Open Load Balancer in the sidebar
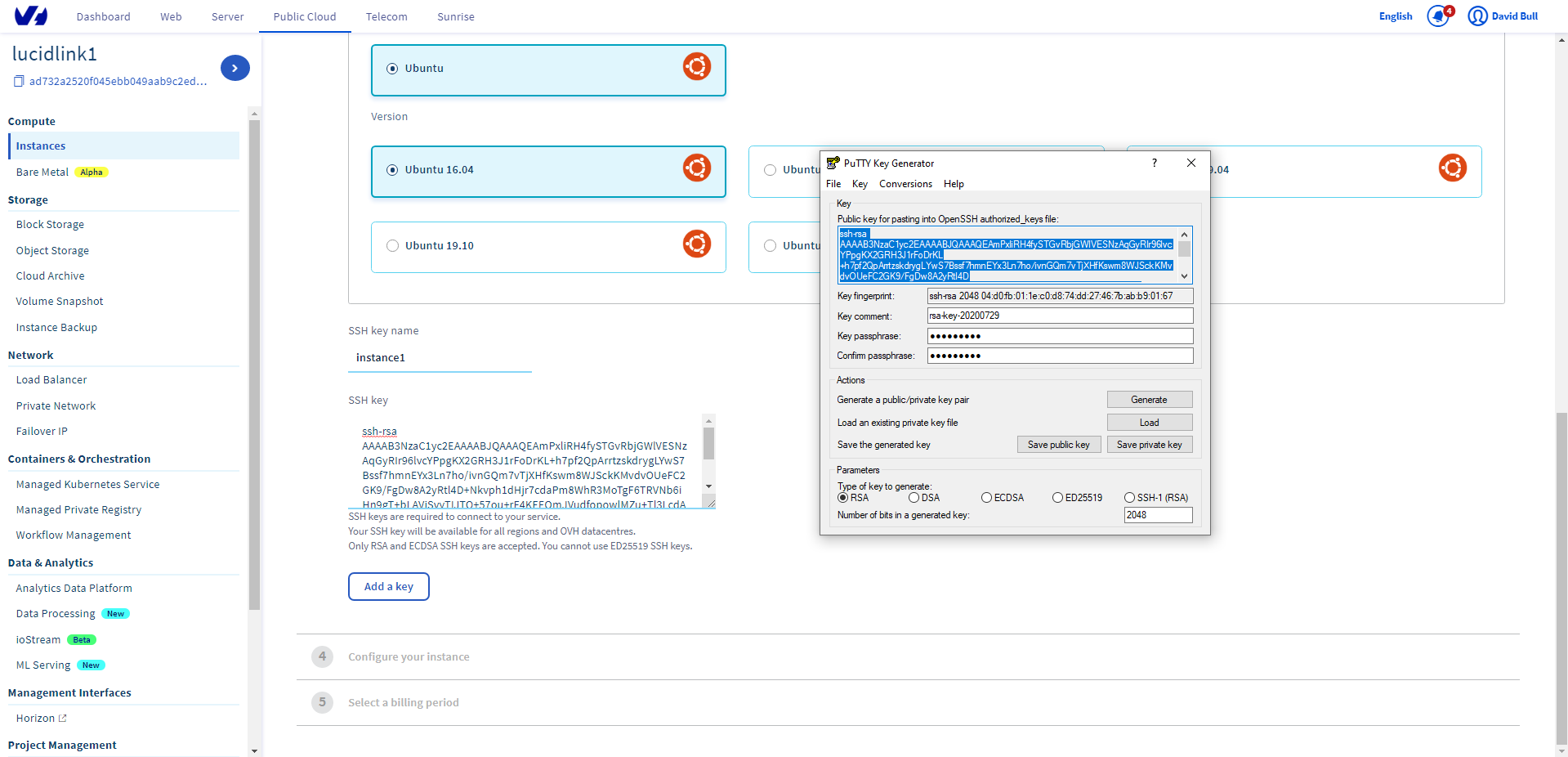The image size is (1568, 757). pos(51,380)
